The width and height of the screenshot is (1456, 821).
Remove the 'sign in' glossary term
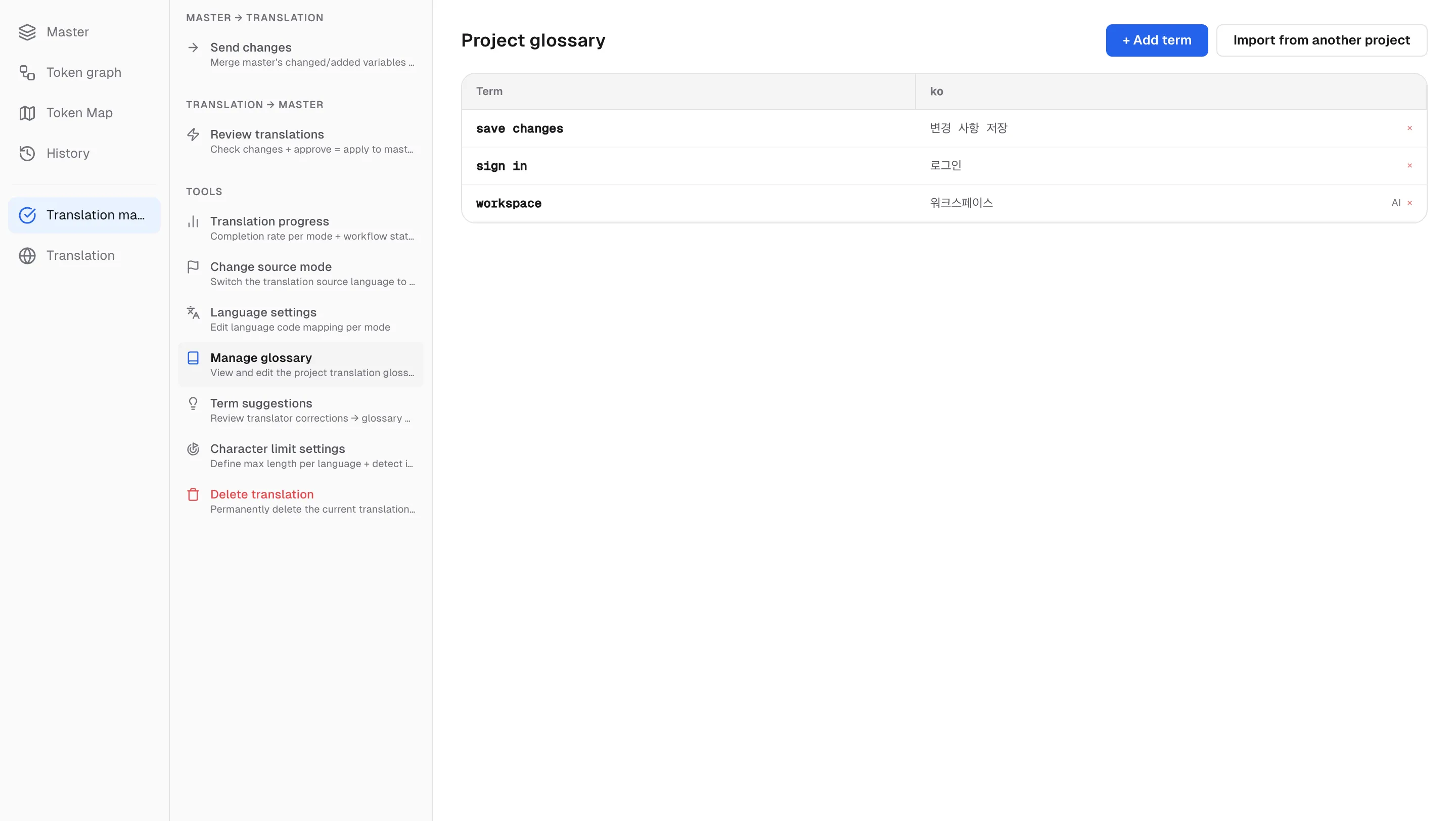(x=1409, y=165)
